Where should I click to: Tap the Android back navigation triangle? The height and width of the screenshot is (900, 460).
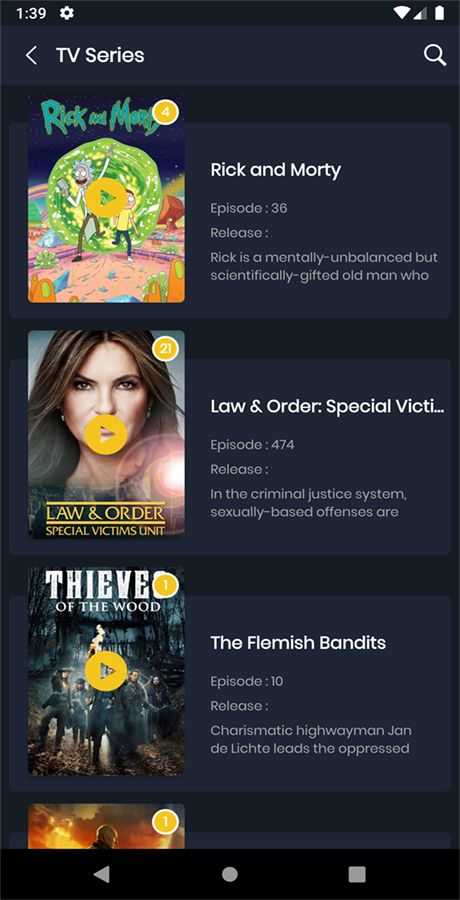coord(102,874)
